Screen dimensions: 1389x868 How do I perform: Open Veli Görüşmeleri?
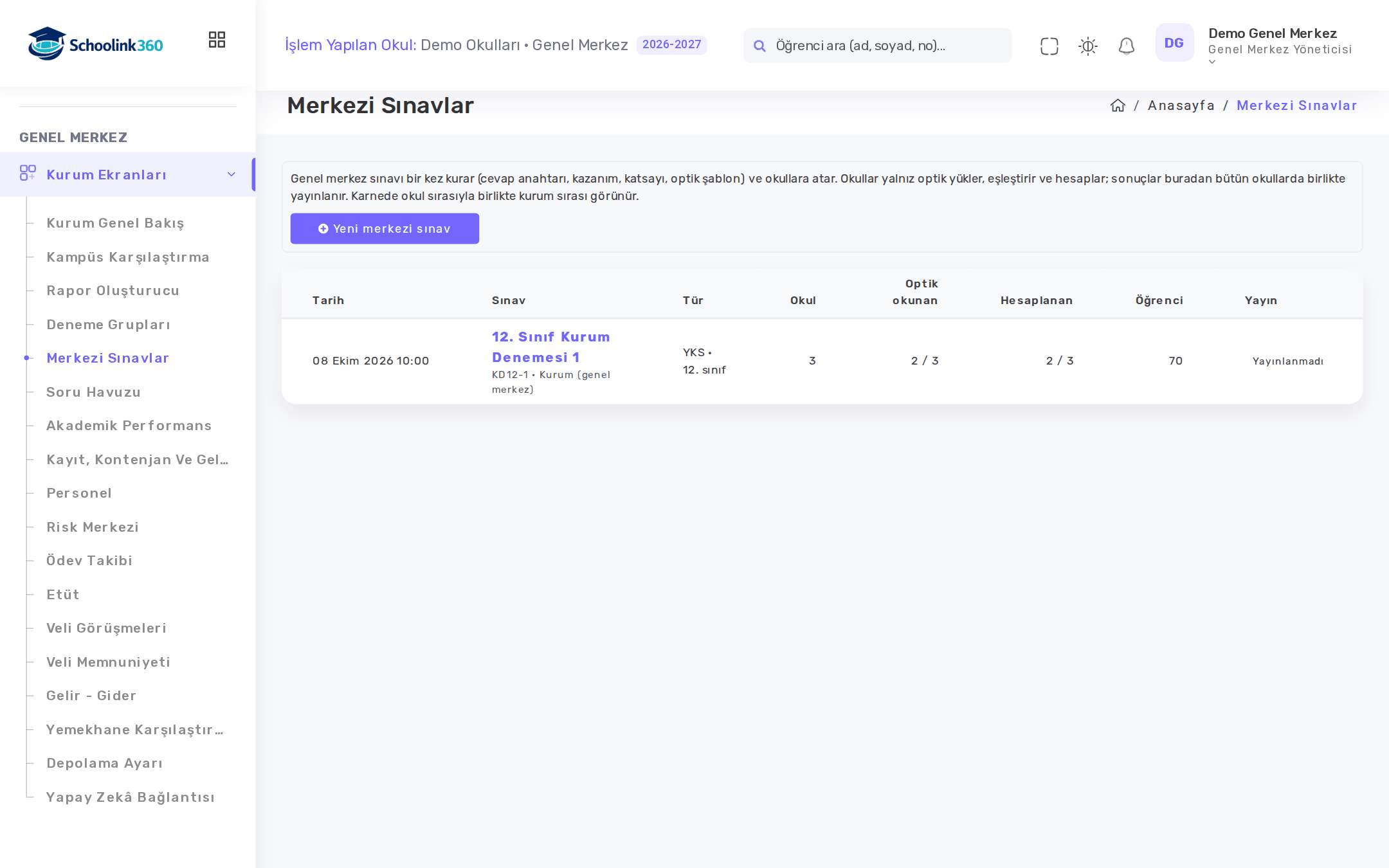coord(106,628)
